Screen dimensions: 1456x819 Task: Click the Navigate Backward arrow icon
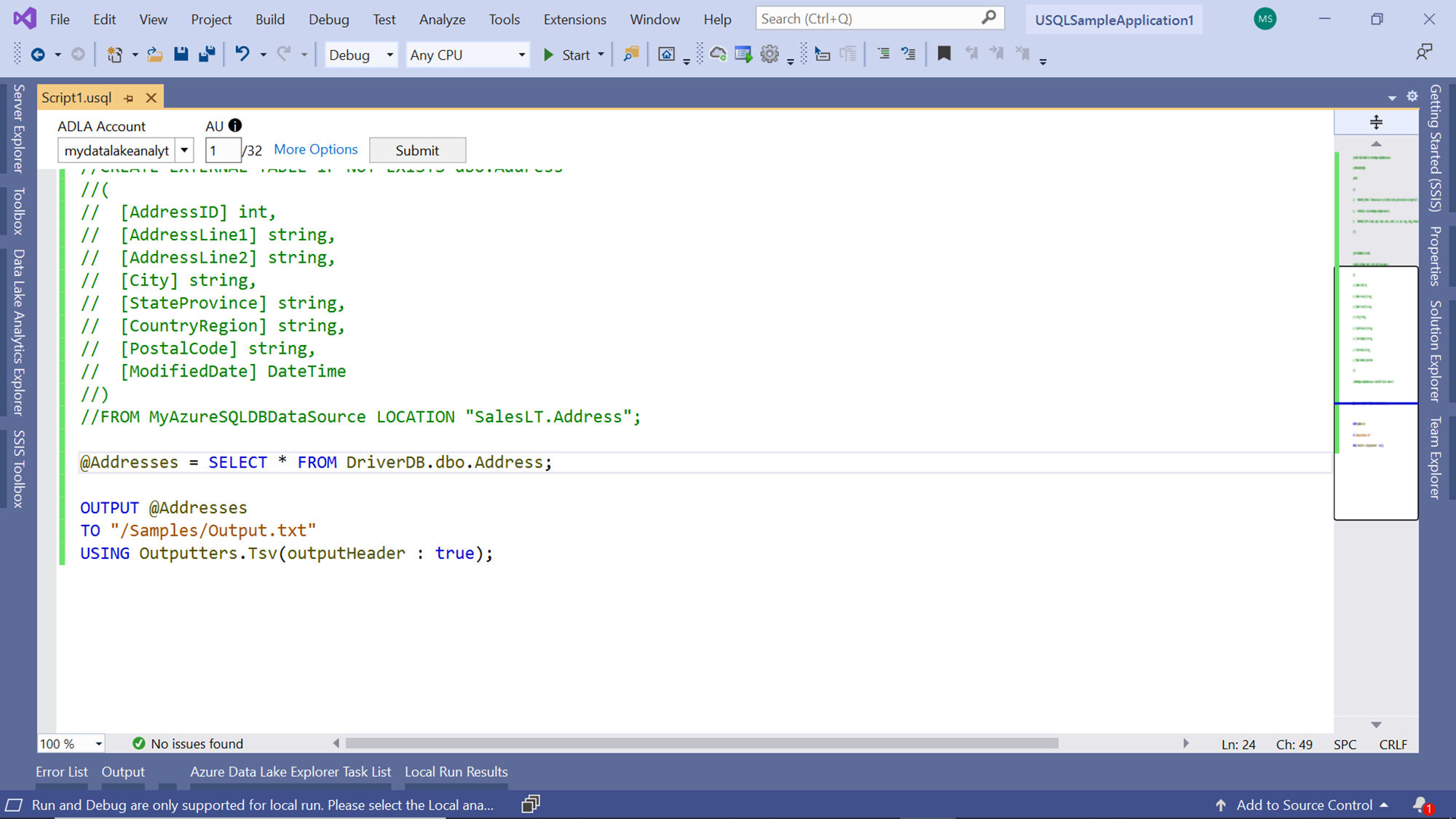38,54
